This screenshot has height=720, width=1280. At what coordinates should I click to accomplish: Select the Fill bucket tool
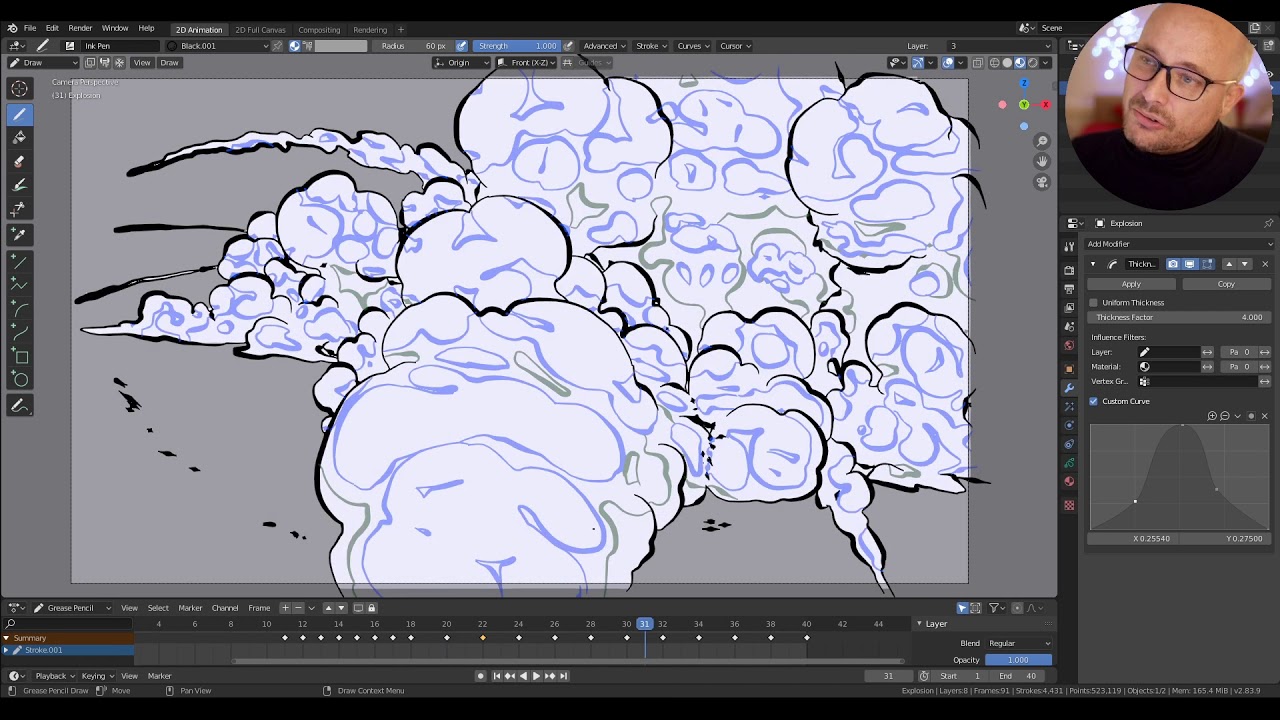pos(19,137)
